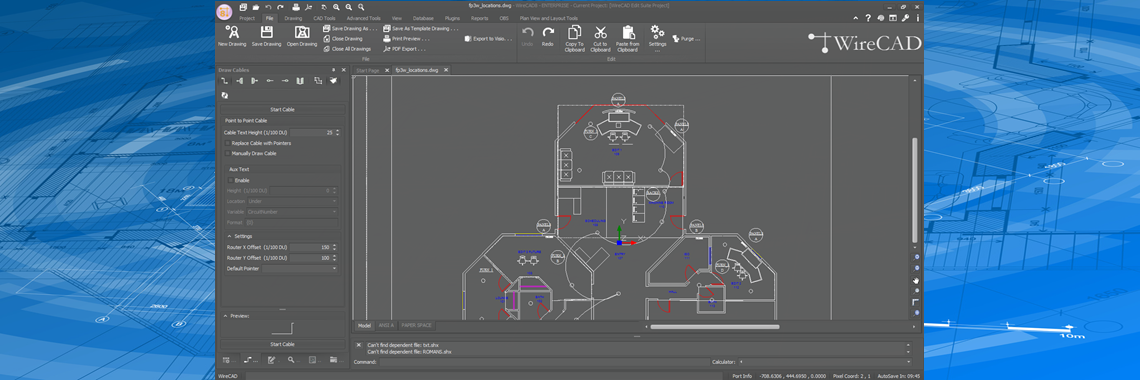The width and height of the screenshot is (1140, 380).
Task: Click the Purge button in ribbon
Action: [687, 39]
